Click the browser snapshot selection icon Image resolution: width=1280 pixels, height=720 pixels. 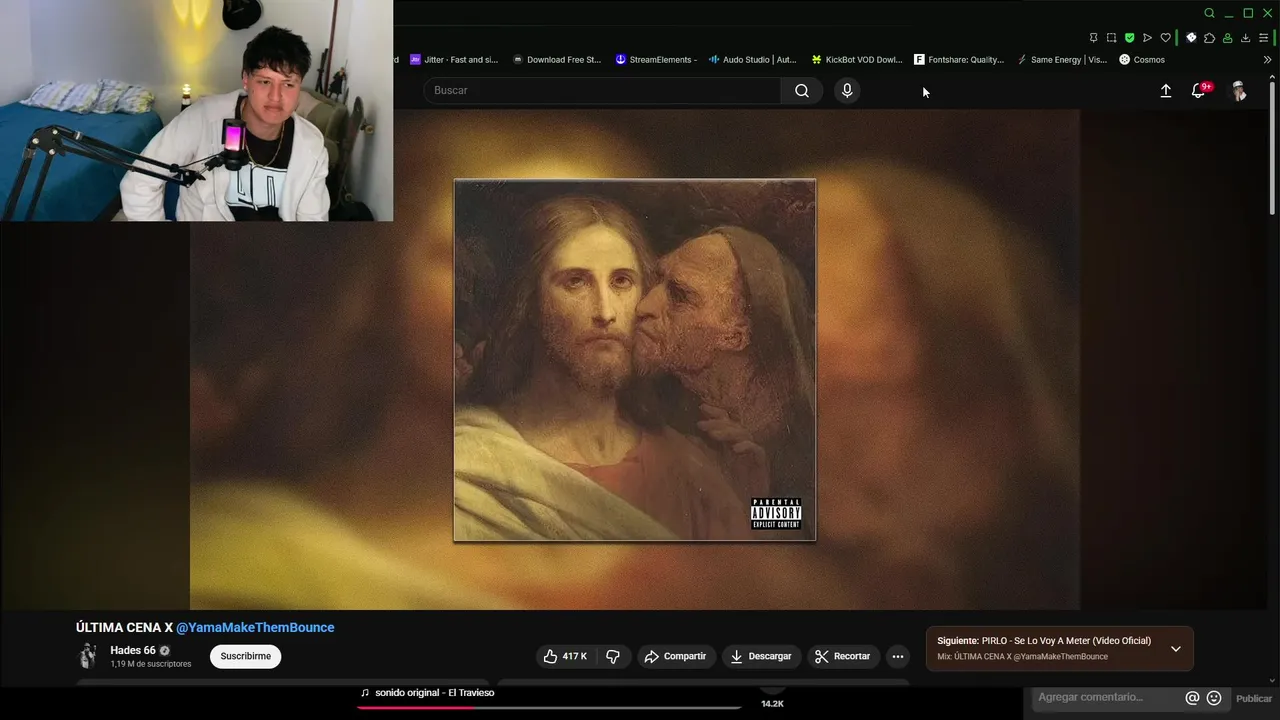pos(1111,38)
